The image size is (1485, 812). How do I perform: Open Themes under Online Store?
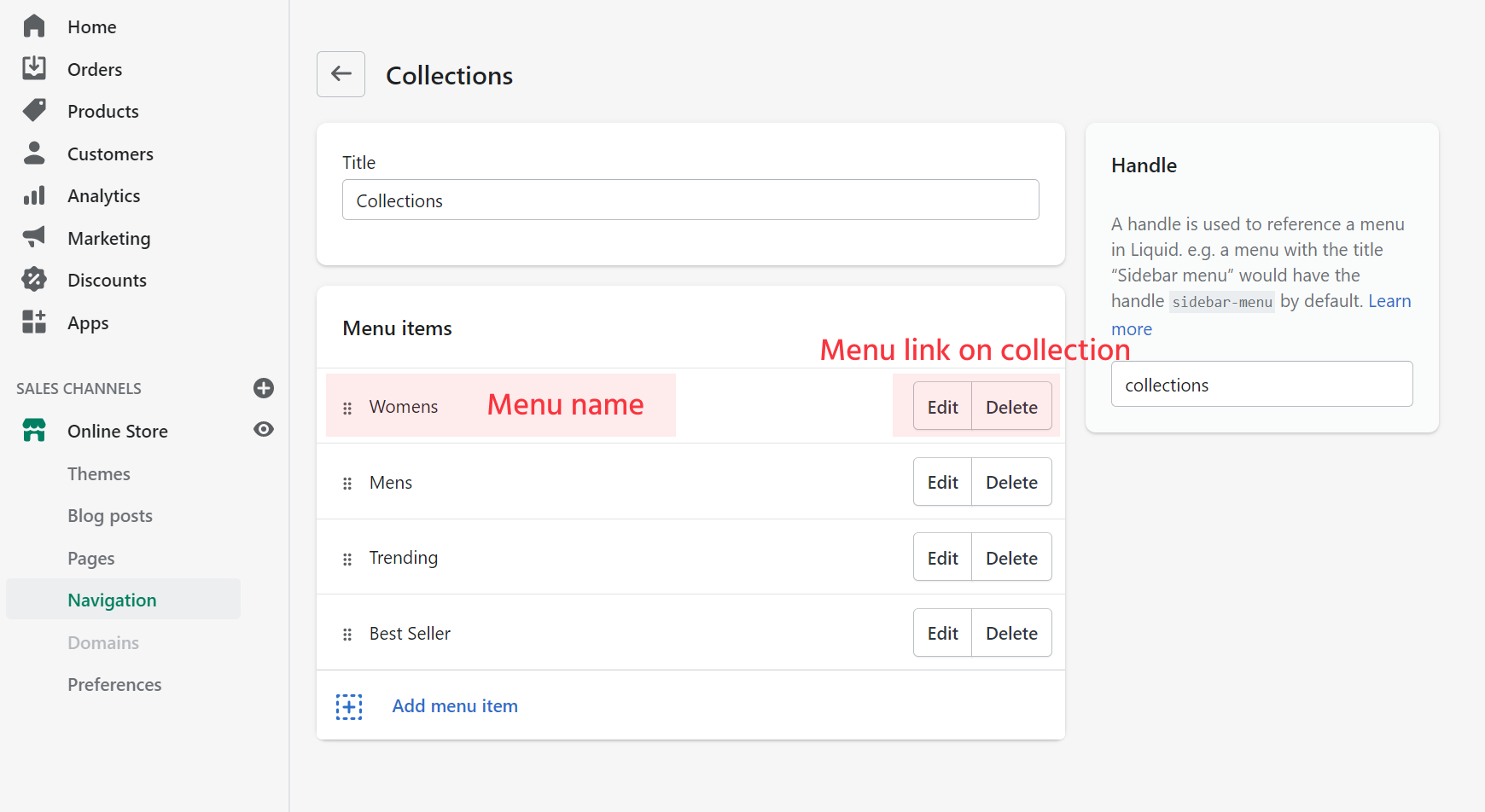(99, 474)
